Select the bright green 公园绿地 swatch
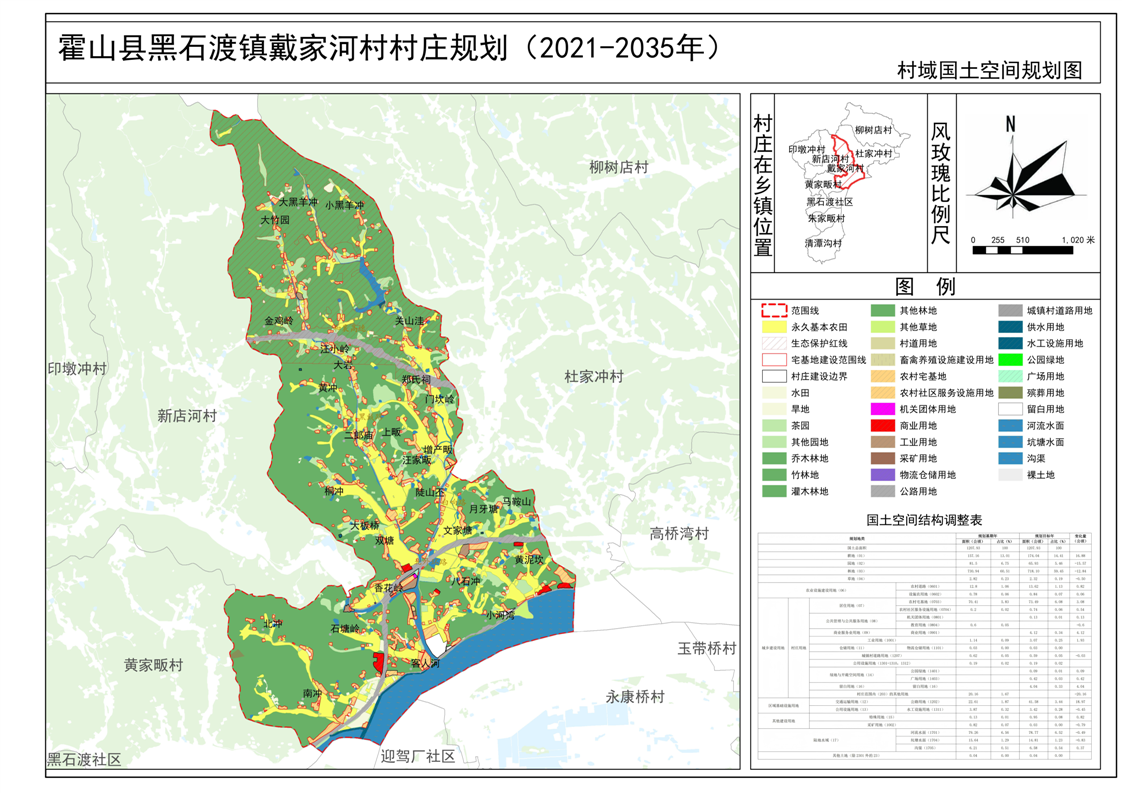The height and width of the screenshot is (793, 1122). [x=1012, y=360]
